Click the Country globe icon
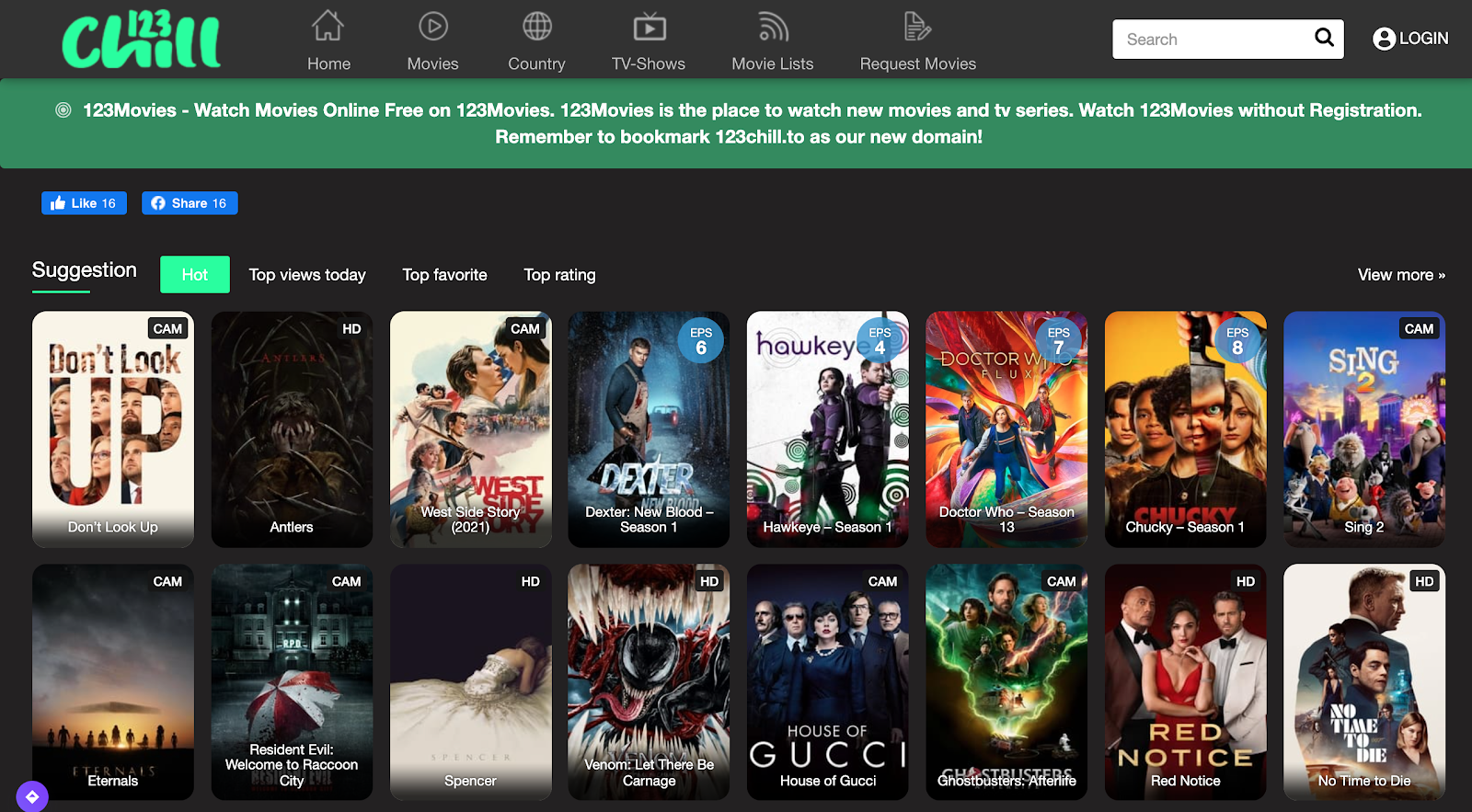1472x812 pixels. point(537,26)
